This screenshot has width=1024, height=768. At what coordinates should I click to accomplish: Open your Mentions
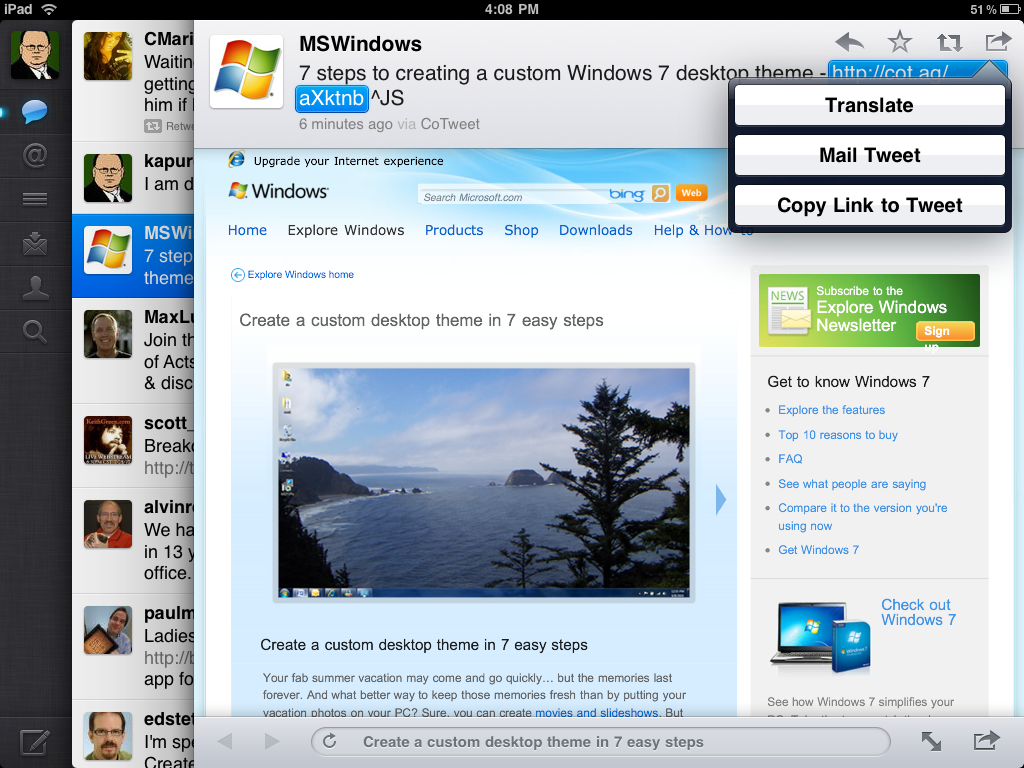pyautogui.click(x=36, y=155)
